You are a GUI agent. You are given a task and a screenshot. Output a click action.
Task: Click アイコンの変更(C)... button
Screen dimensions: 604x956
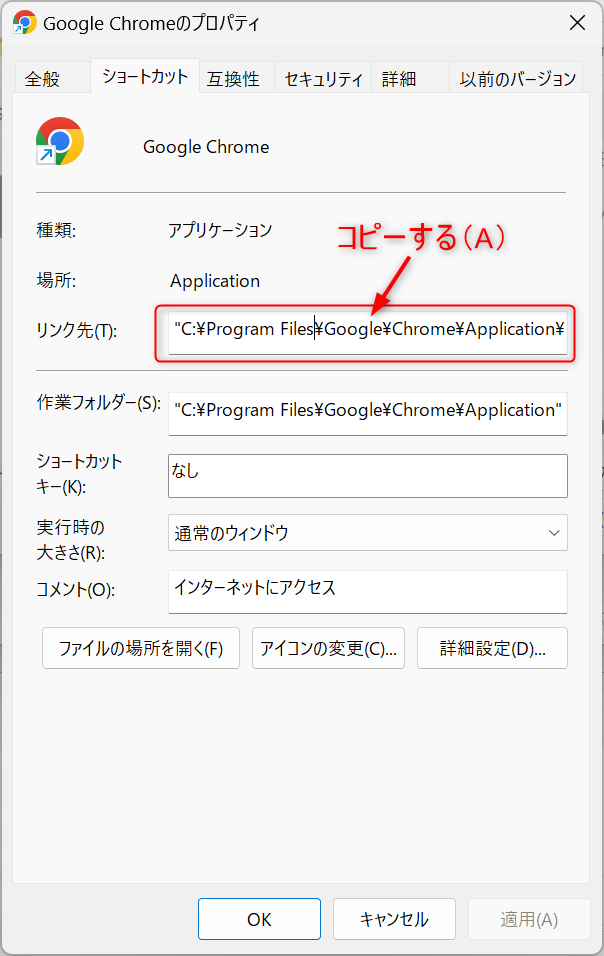[x=329, y=648]
